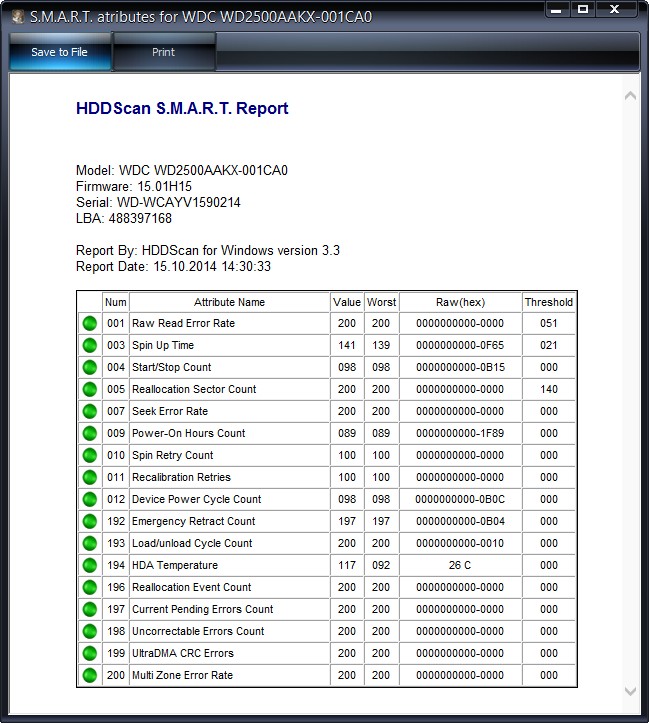Click green status icon for Recalibration Retries
The height and width of the screenshot is (723, 649).
[90, 477]
